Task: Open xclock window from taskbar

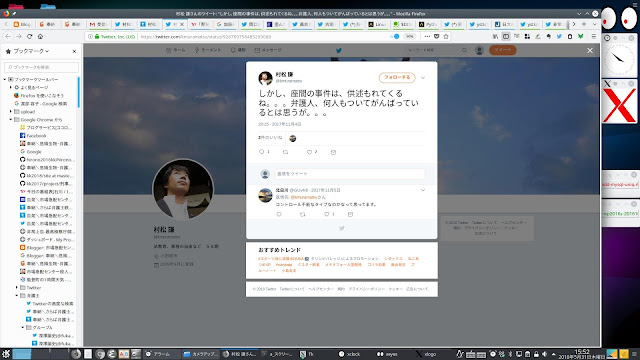Action: click(x=350, y=354)
